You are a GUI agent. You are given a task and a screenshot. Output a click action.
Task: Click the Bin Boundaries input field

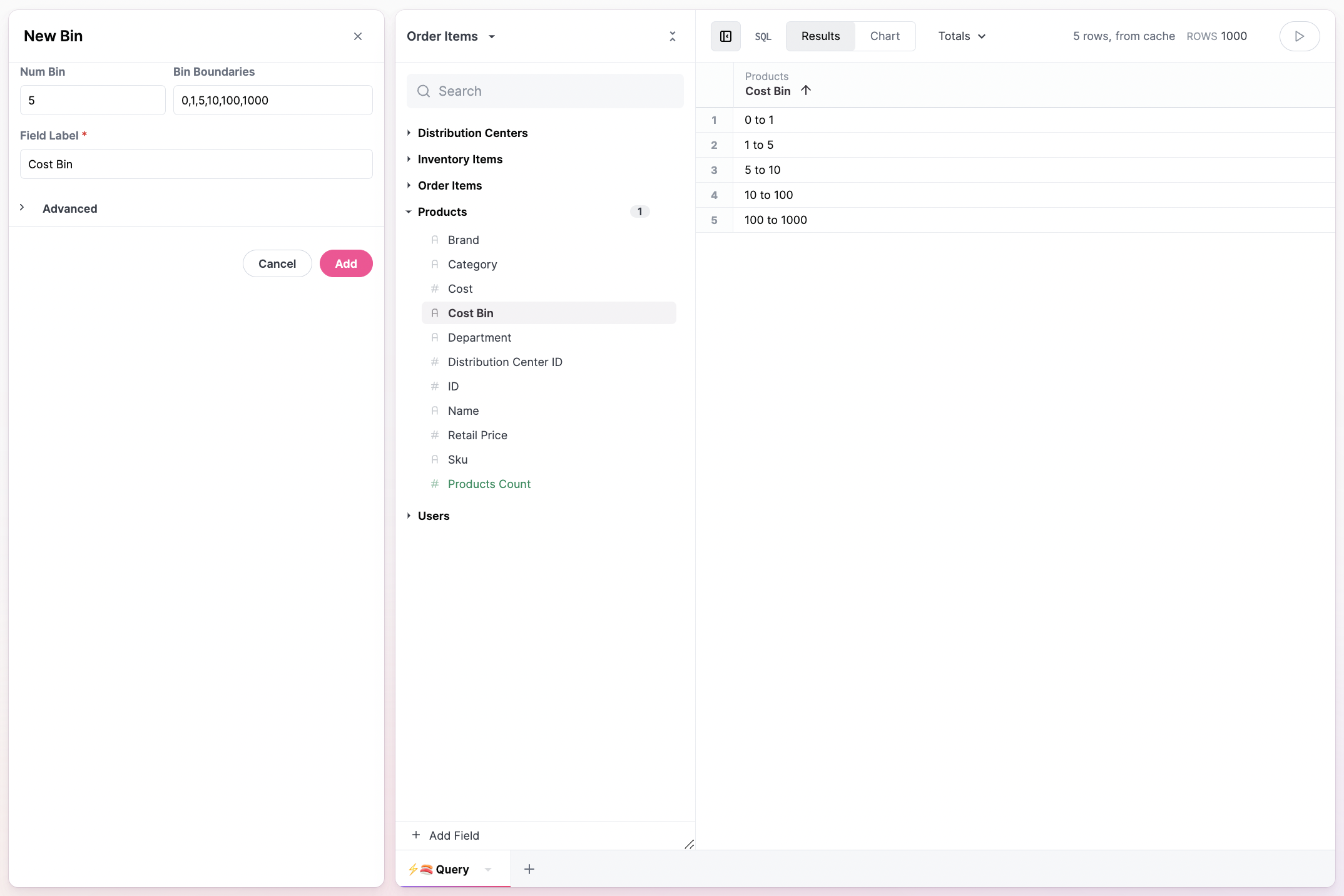tap(273, 100)
